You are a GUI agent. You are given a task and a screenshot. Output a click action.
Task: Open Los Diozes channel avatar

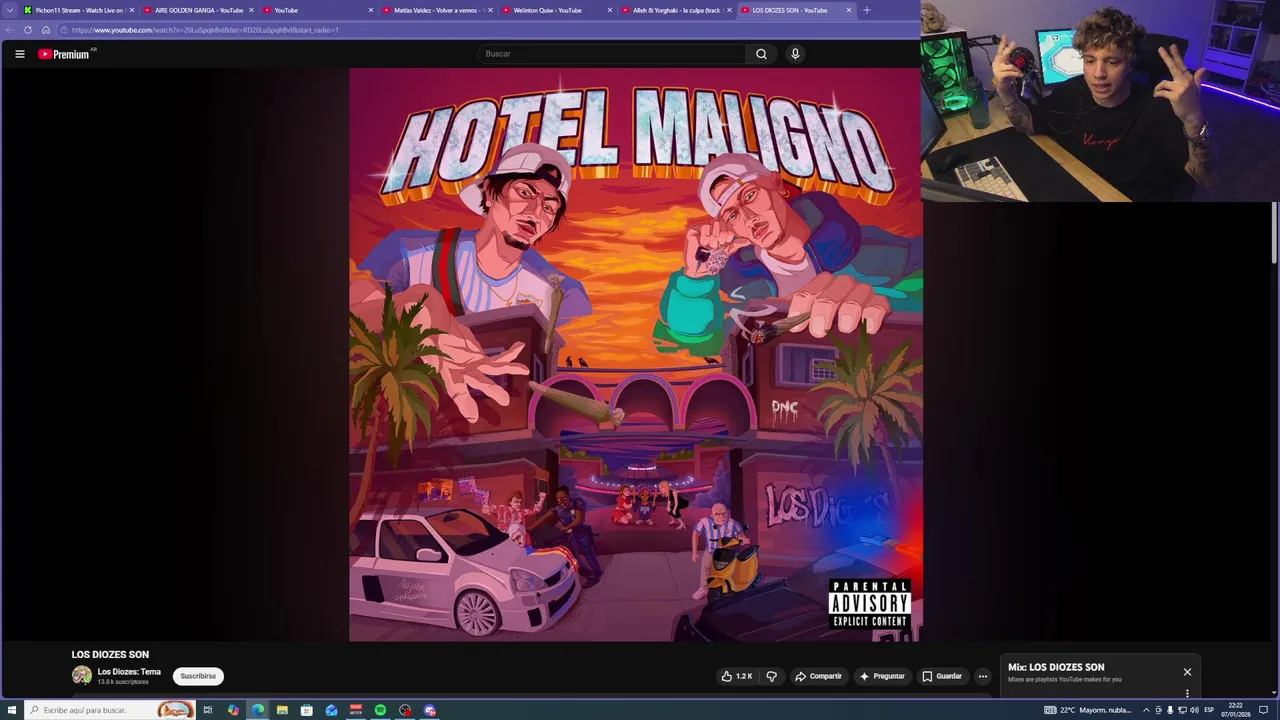pyautogui.click(x=82, y=676)
